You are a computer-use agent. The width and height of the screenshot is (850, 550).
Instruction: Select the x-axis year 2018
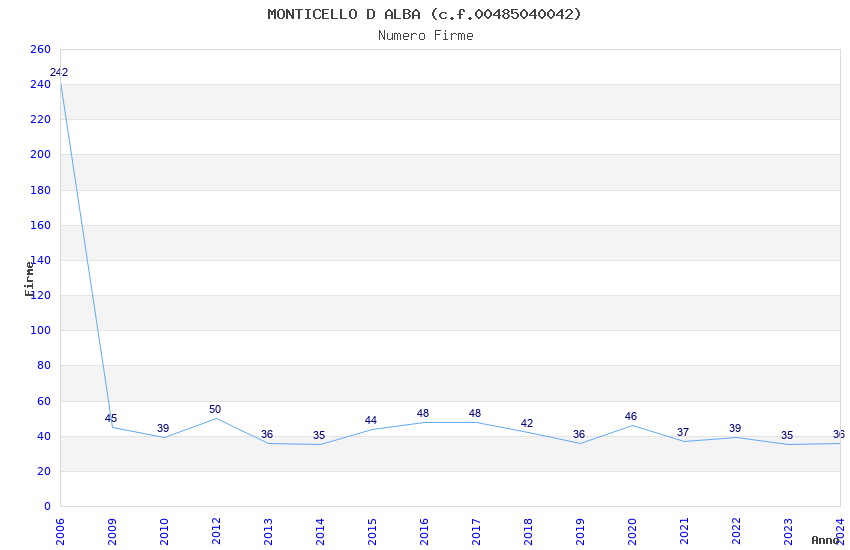click(x=529, y=532)
